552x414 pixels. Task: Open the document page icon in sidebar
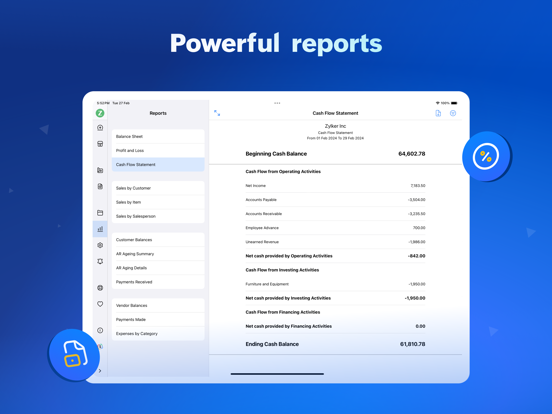point(100,186)
